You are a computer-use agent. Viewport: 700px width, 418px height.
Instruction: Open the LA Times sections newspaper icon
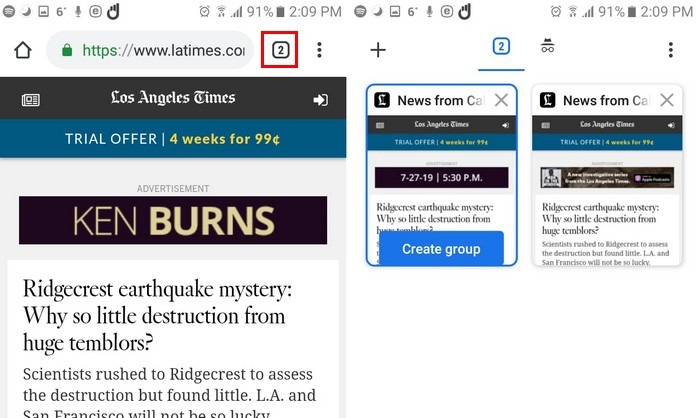31,100
